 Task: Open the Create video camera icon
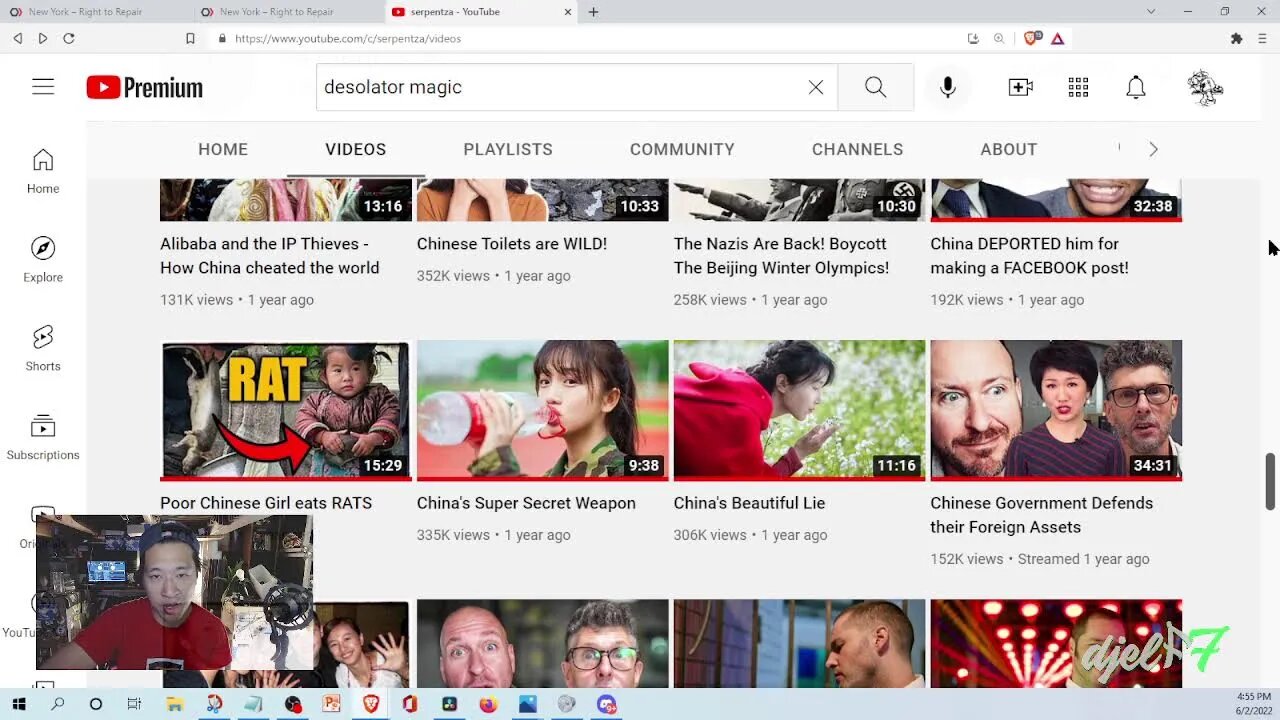coord(1021,87)
